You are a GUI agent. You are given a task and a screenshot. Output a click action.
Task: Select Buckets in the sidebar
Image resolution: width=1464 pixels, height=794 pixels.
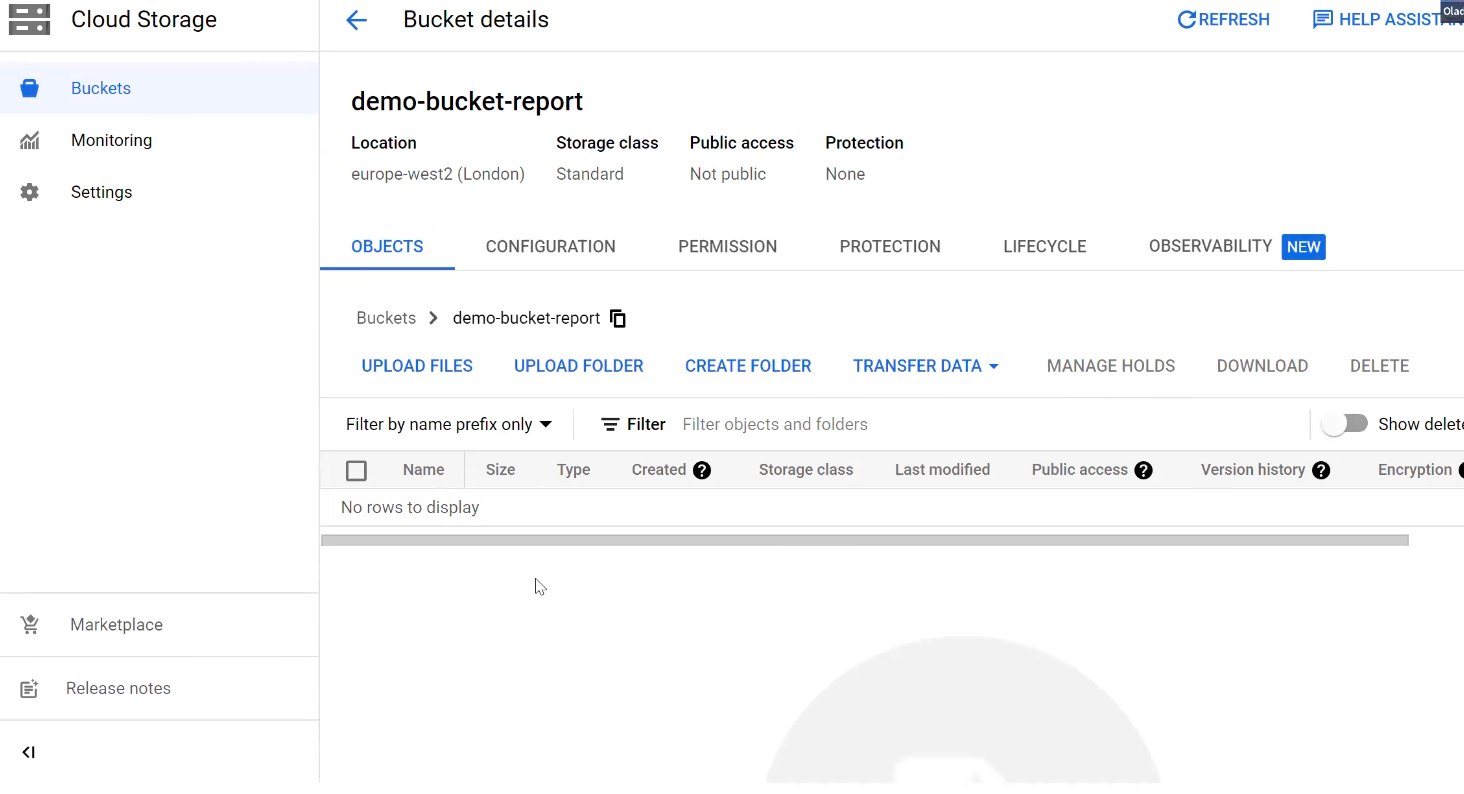tap(159, 88)
